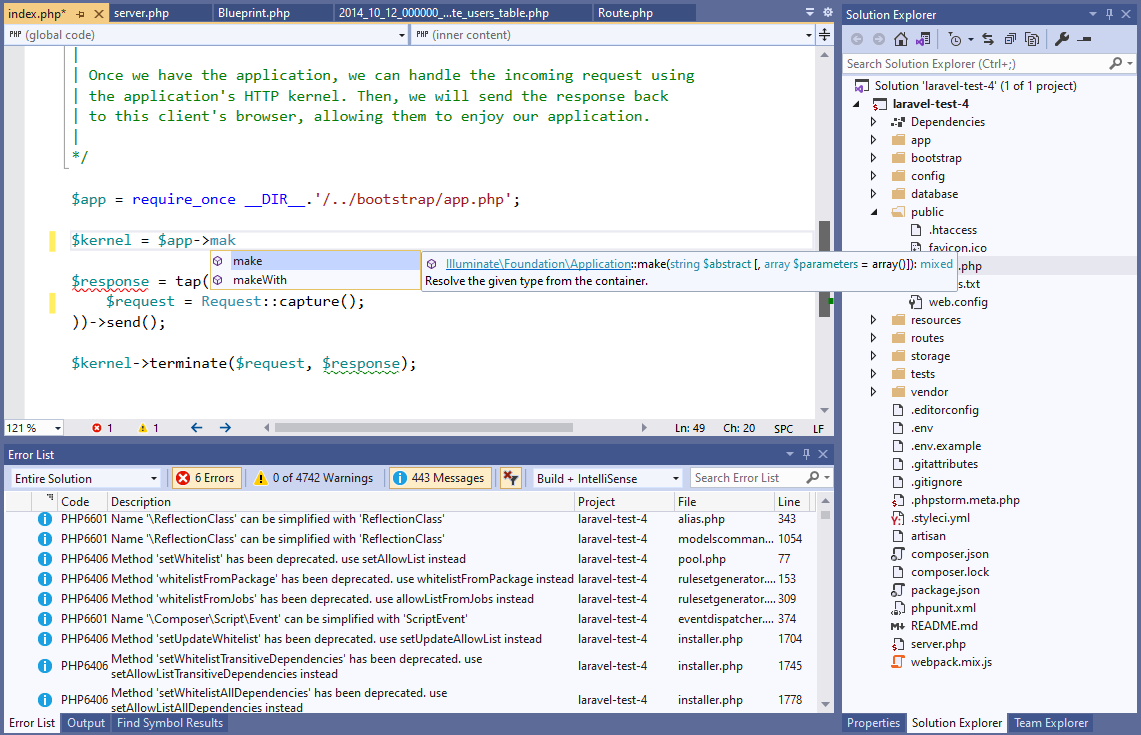This screenshot has width=1141, height=735.
Task: Pin the Error List panel
Action: [806, 454]
